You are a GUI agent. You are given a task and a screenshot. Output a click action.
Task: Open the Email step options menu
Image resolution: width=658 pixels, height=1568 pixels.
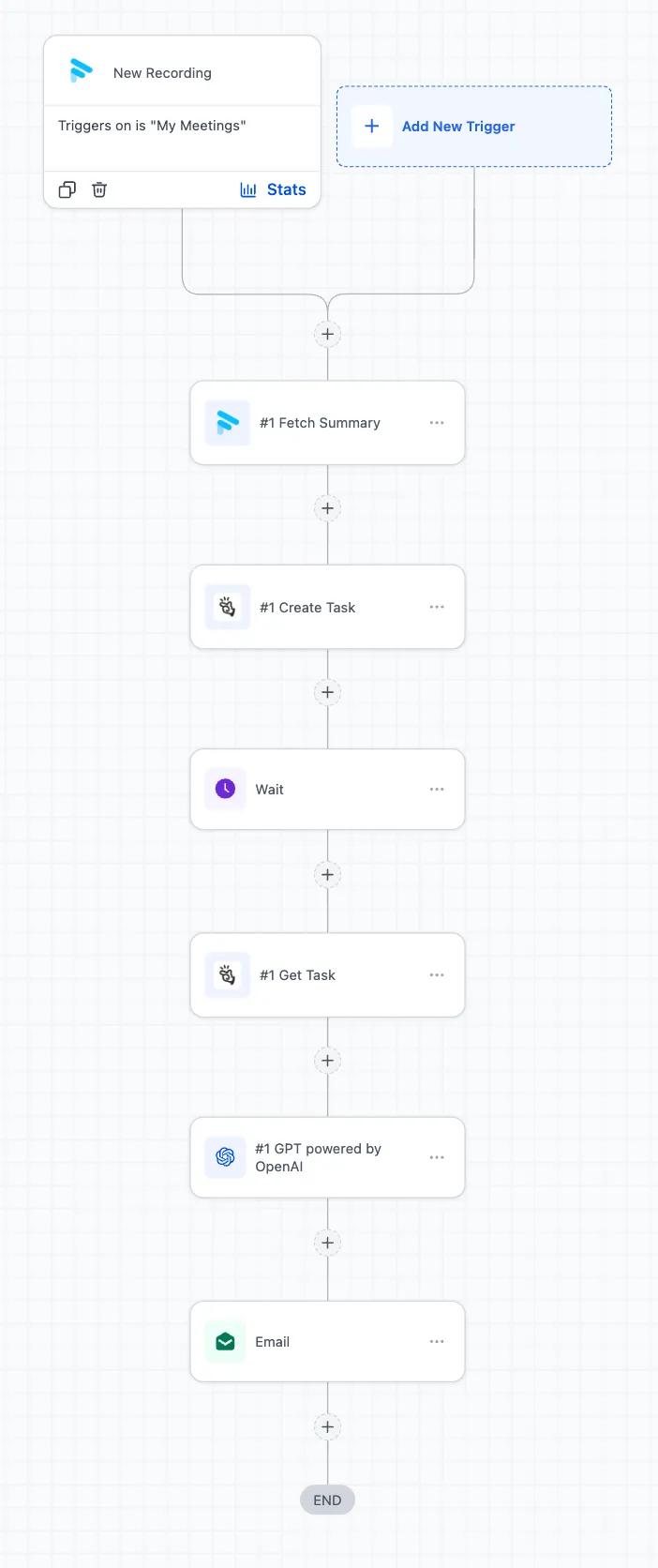click(437, 1342)
